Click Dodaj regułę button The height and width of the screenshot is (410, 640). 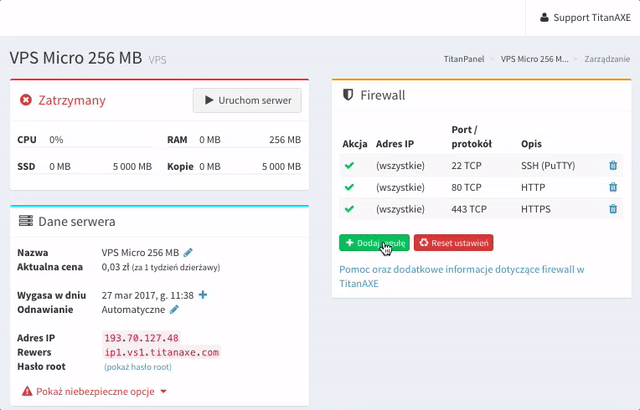click(374, 243)
